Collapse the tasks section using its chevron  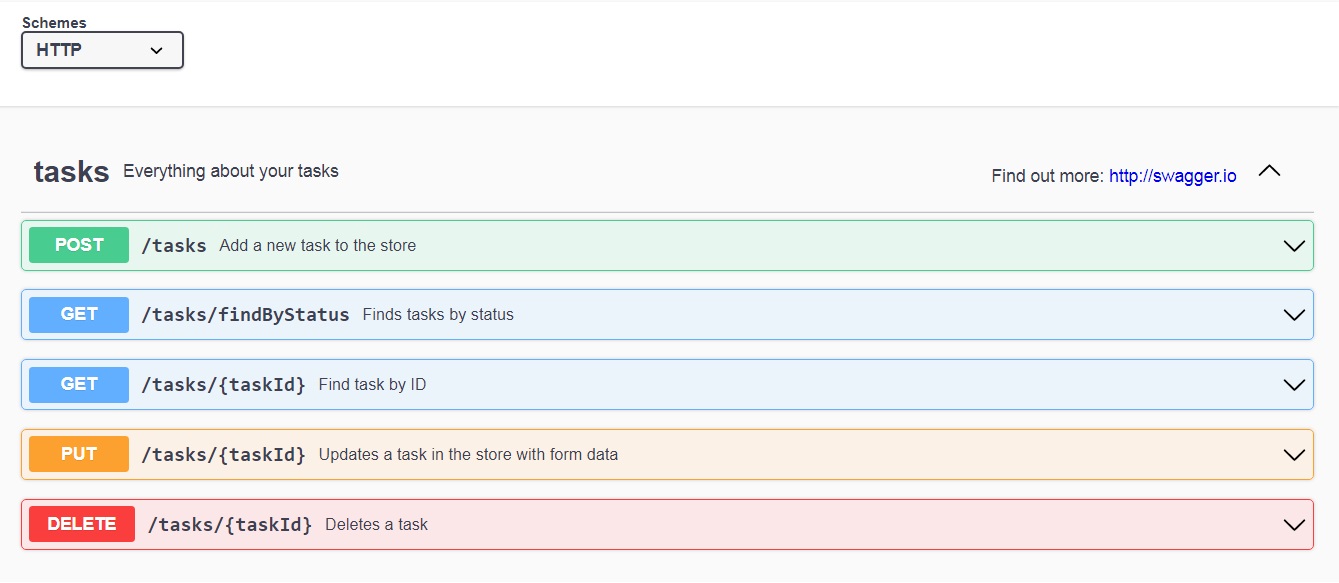click(x=1270, y=170)
